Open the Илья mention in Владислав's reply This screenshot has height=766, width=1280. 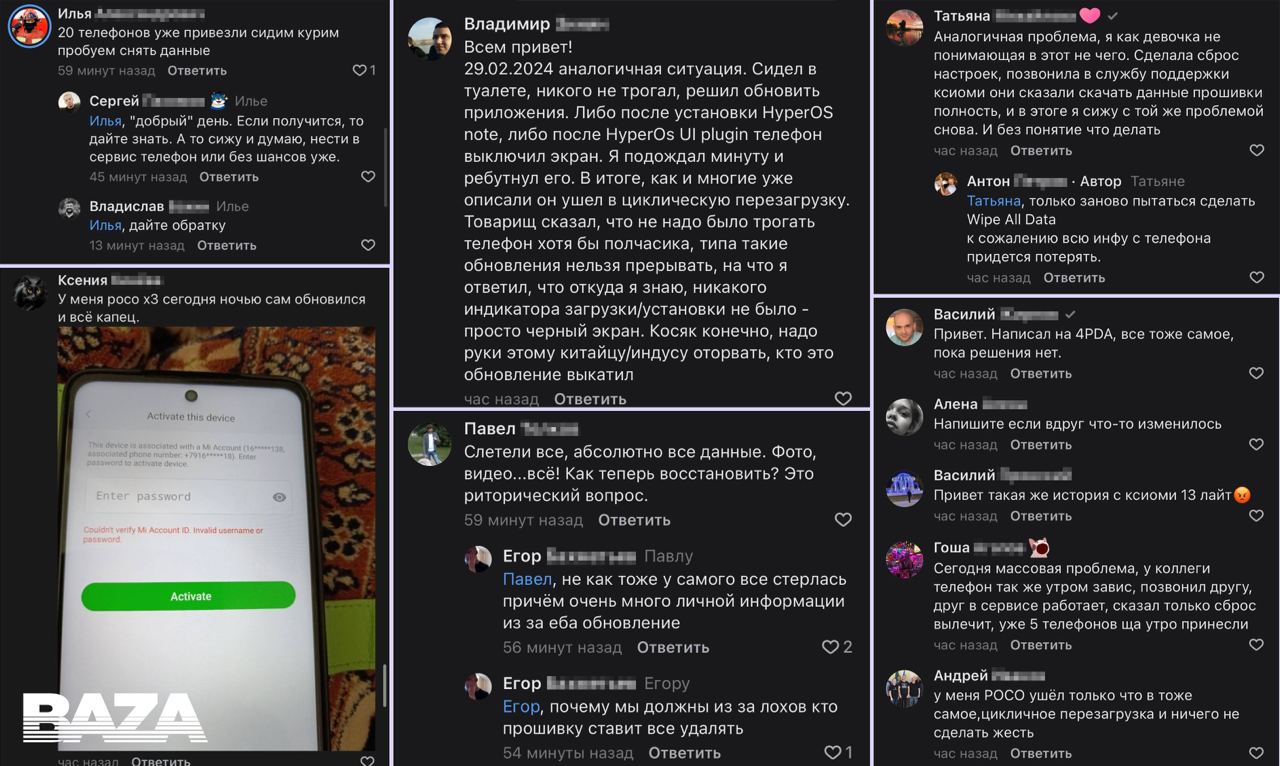tap(105, 226)
